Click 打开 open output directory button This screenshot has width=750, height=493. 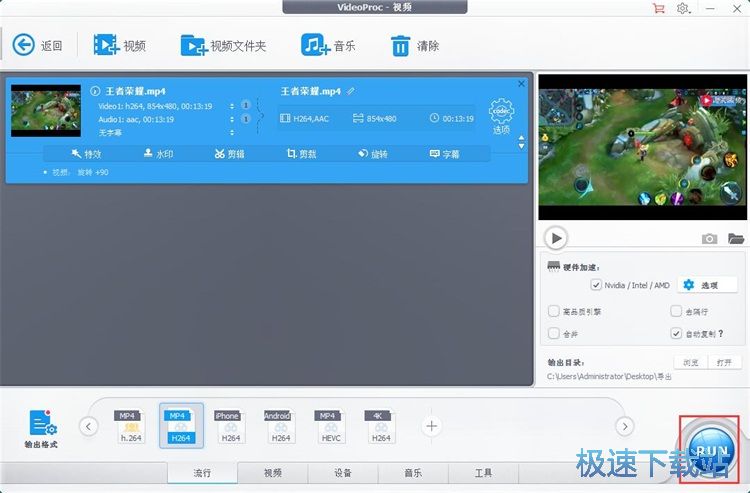tap(725, 362)
